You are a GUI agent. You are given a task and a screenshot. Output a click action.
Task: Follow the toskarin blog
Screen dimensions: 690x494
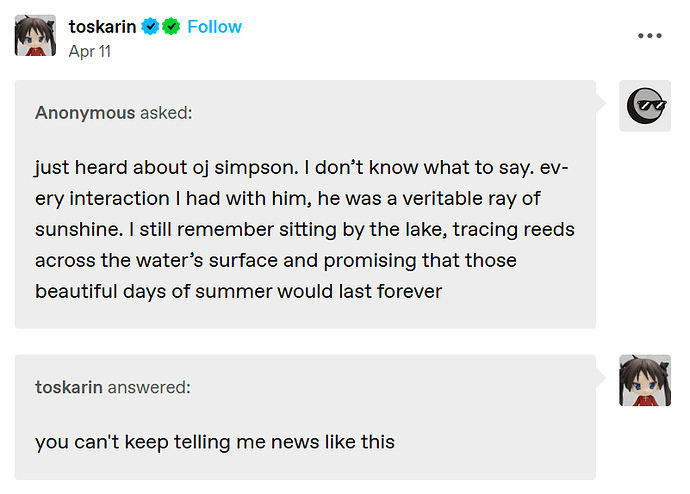coord(214,27)
